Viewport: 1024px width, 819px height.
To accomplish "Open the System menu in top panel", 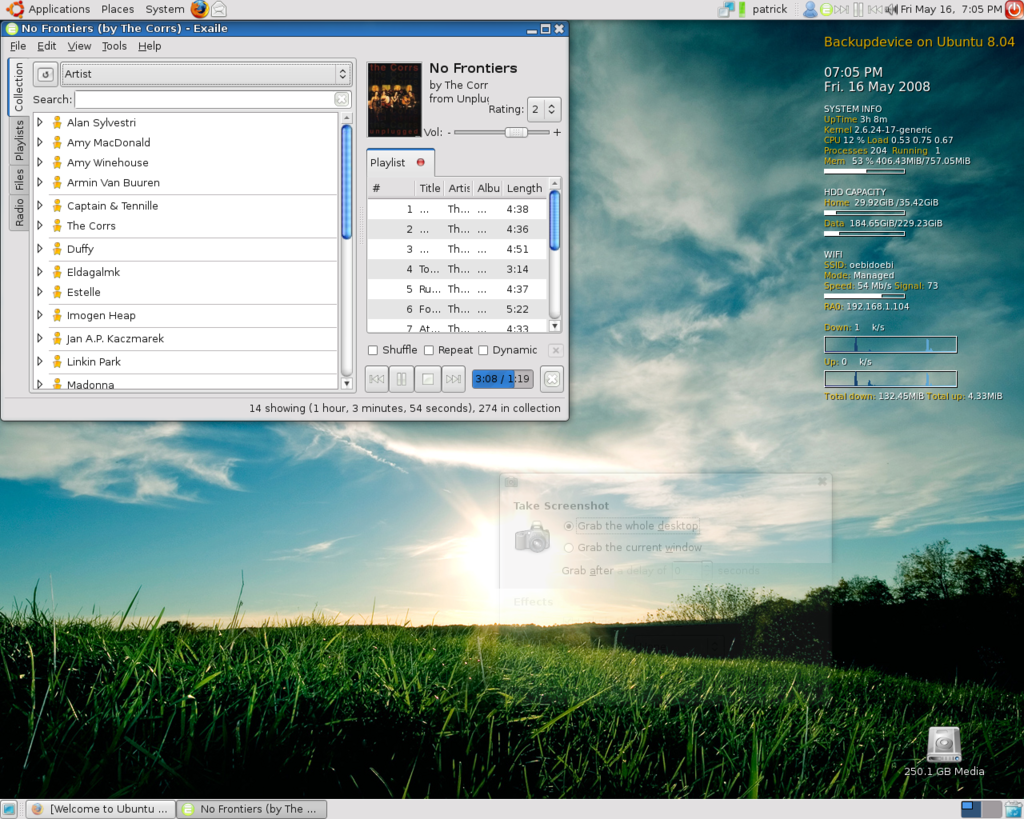I will (165, 9).
